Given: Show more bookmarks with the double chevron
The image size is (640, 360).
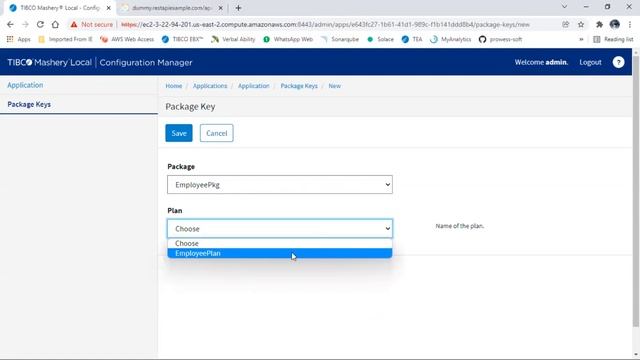Looking at the screenshot, I should [x=581, y=39].
